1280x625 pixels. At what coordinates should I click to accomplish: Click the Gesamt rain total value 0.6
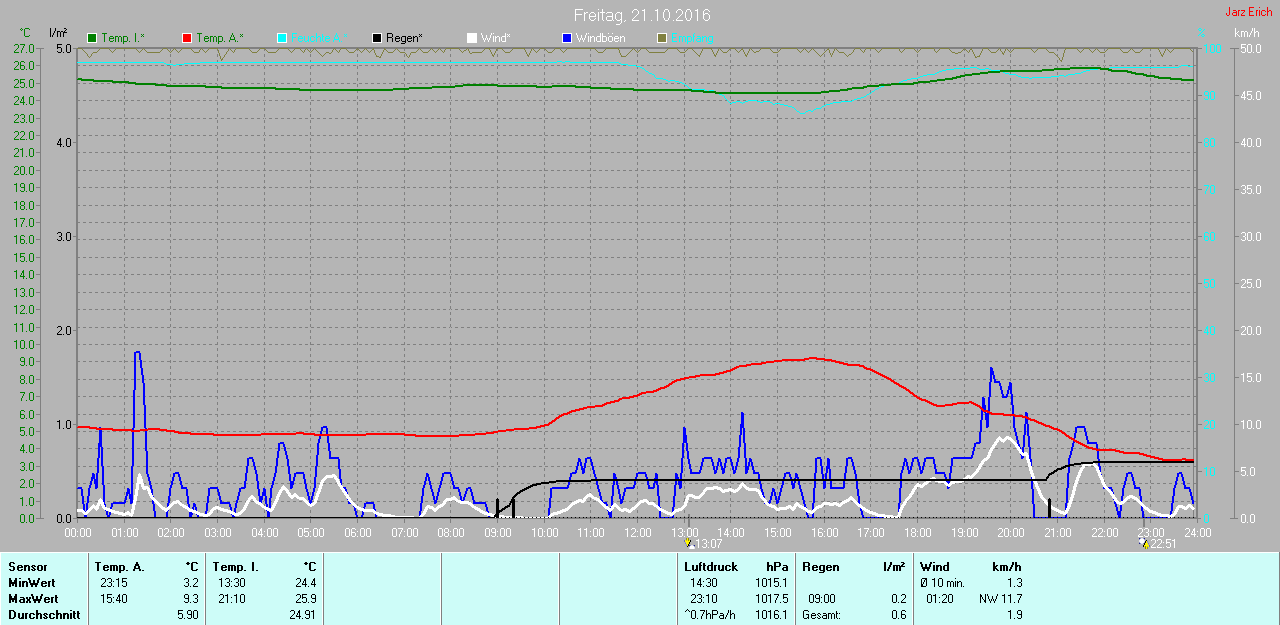897,614
